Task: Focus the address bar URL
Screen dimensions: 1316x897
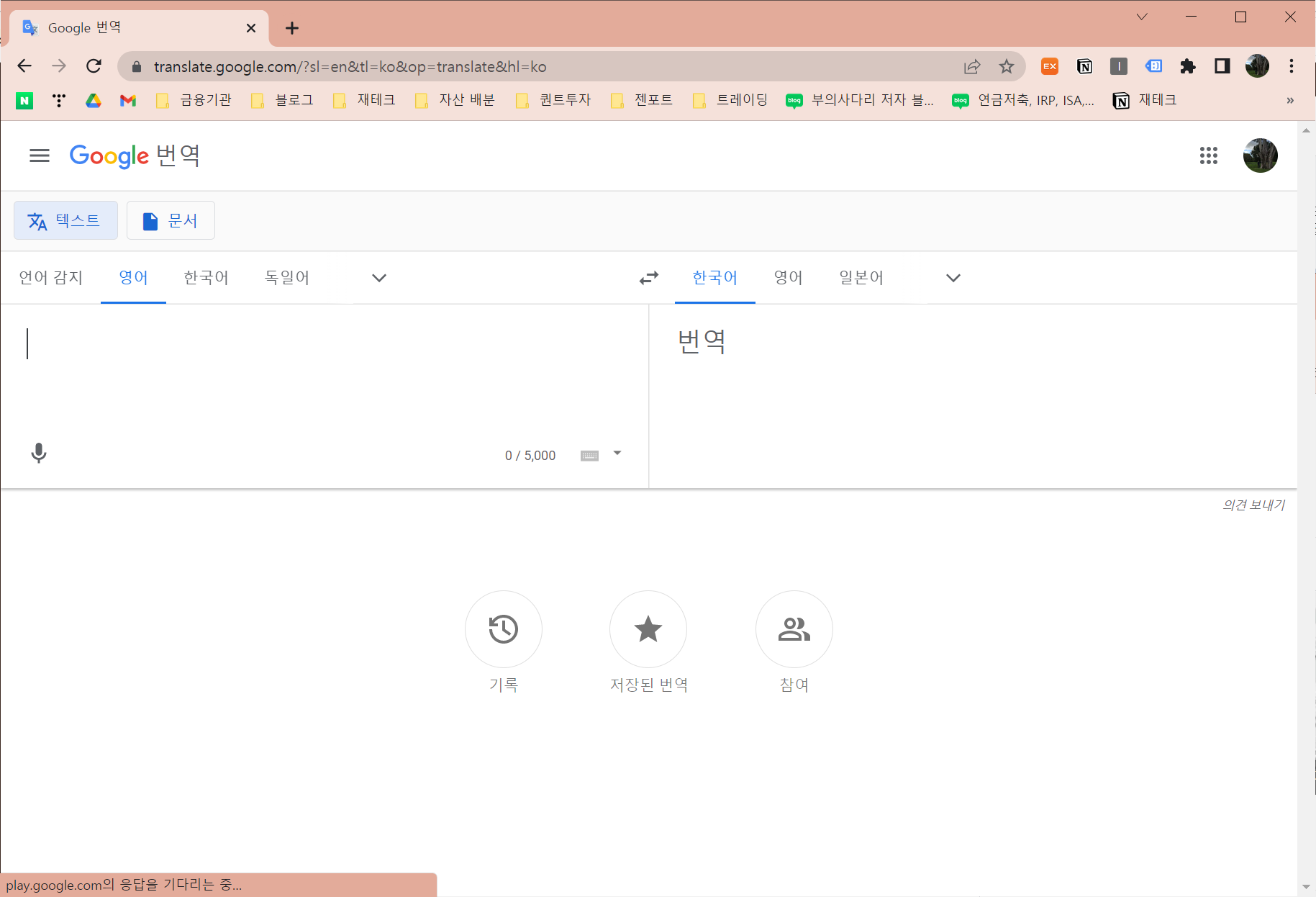Action: (x=350, y=67)
